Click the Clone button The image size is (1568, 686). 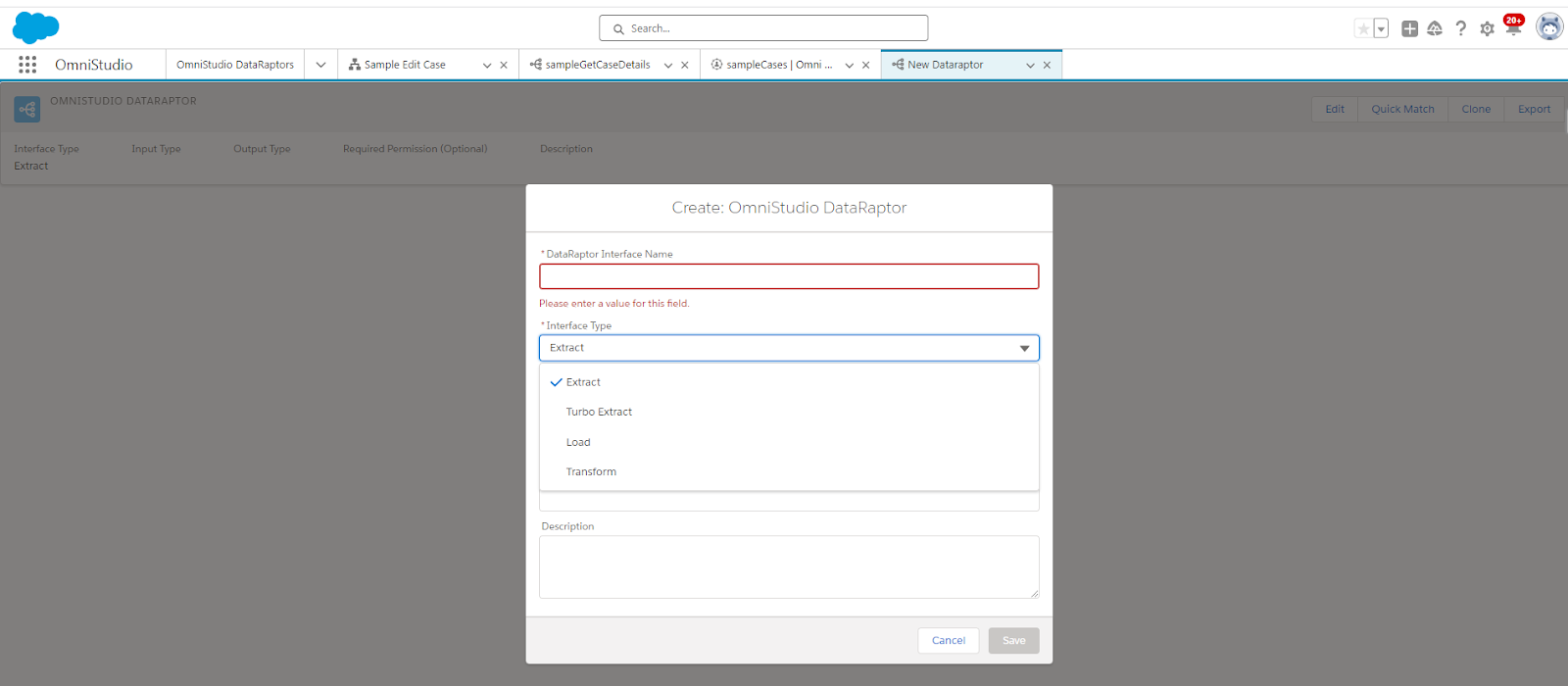coord(1476,109)
